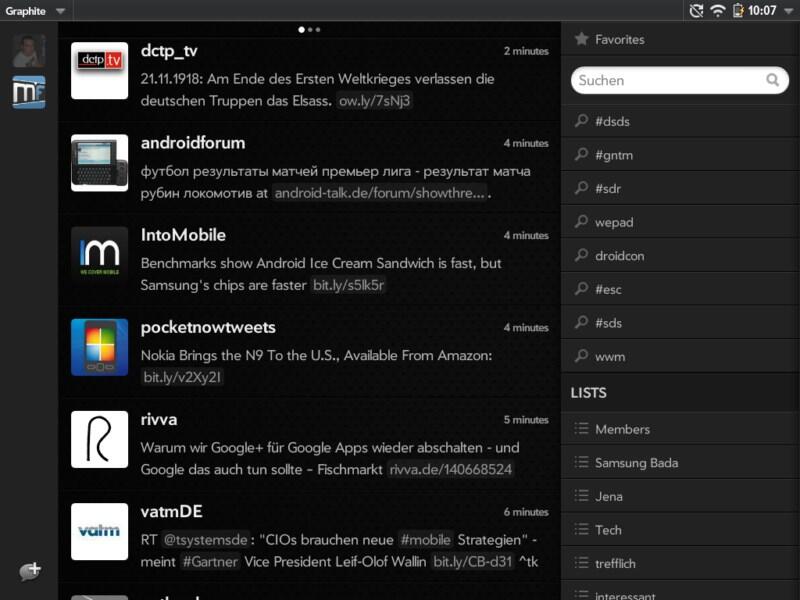Click the dctp_tv profile avatar
The image size is (800, 600).
coord(99,70)
